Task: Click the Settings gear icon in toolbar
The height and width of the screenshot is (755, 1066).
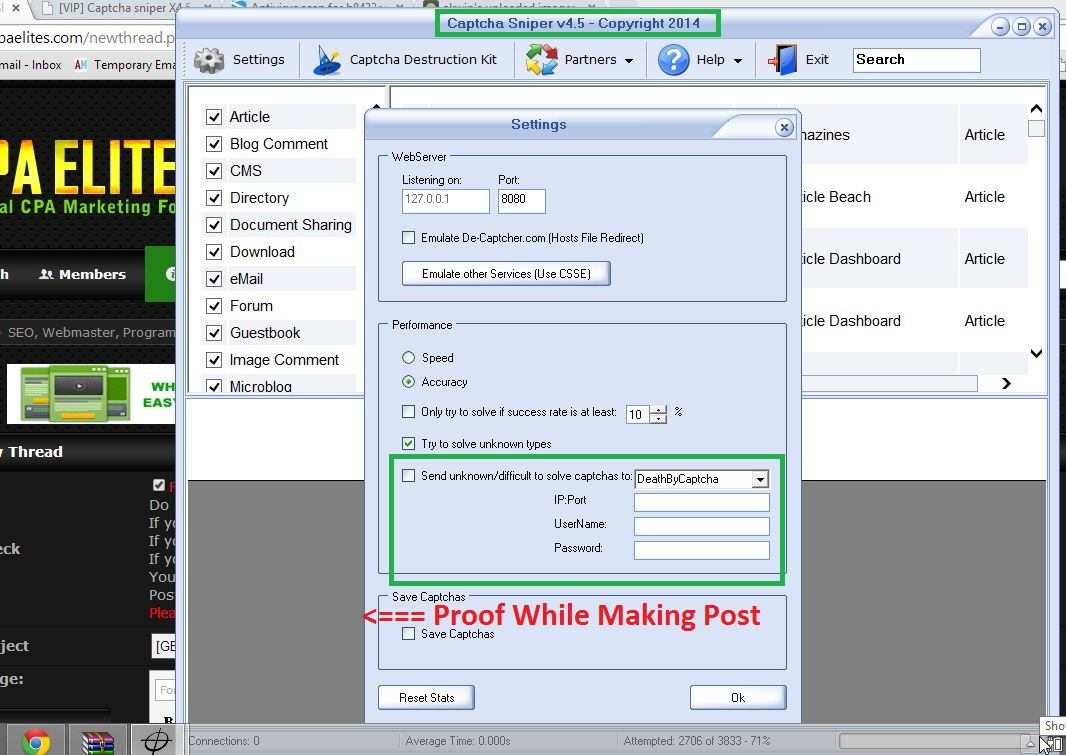Action: [x=210, y=60]
